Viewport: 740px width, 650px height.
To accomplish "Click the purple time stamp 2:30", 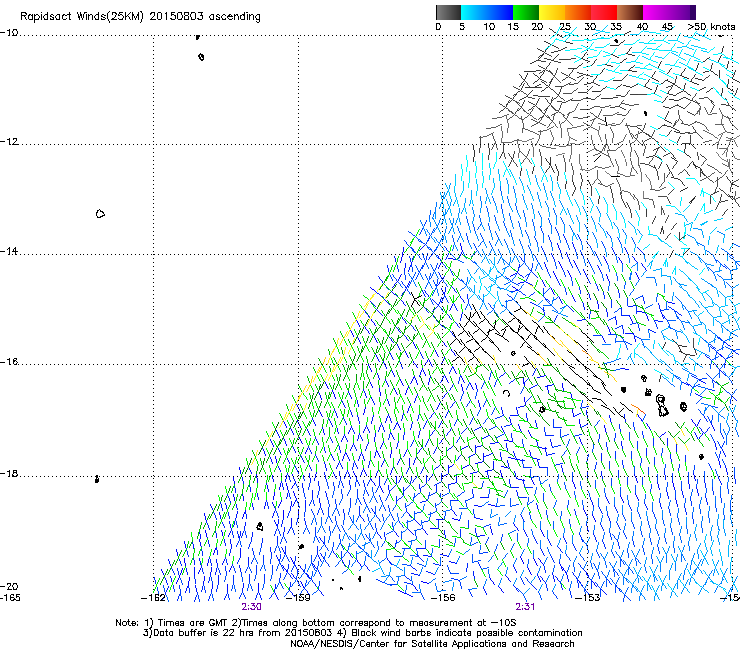I will coord(252,607).
